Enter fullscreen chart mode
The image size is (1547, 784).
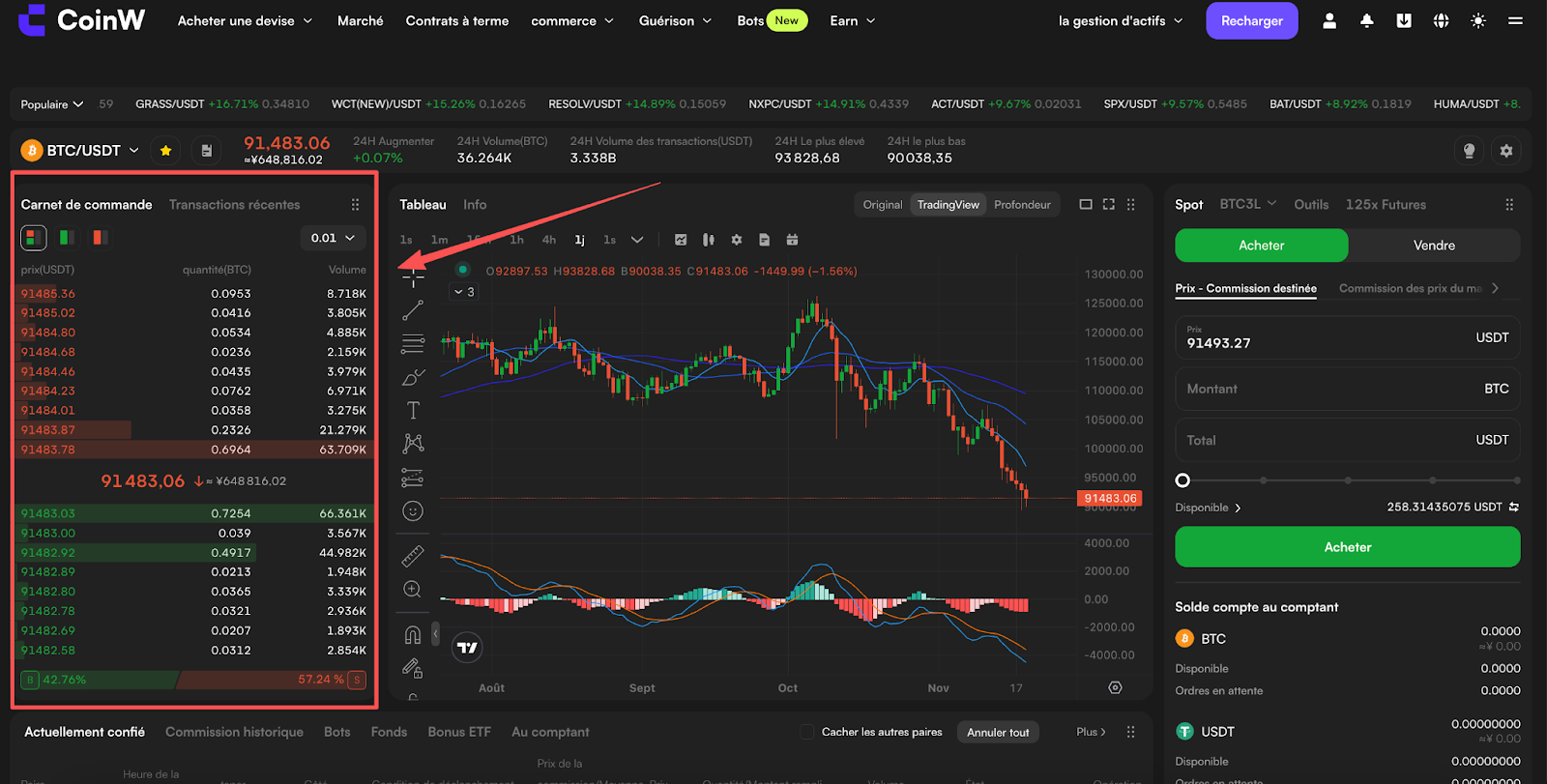pos(1109,205)
